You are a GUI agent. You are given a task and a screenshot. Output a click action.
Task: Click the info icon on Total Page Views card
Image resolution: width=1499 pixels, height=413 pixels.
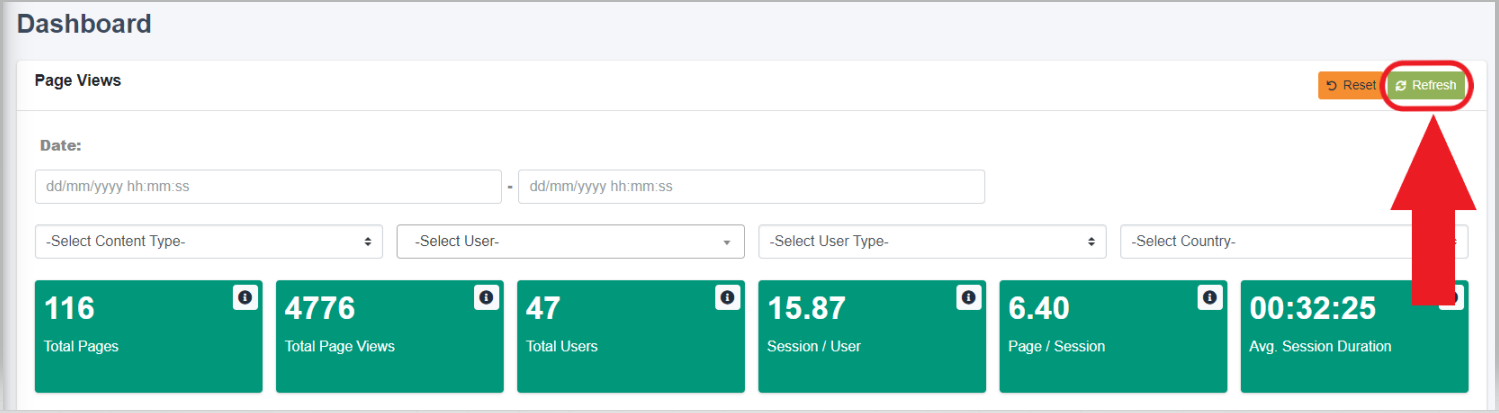(486, 297)
